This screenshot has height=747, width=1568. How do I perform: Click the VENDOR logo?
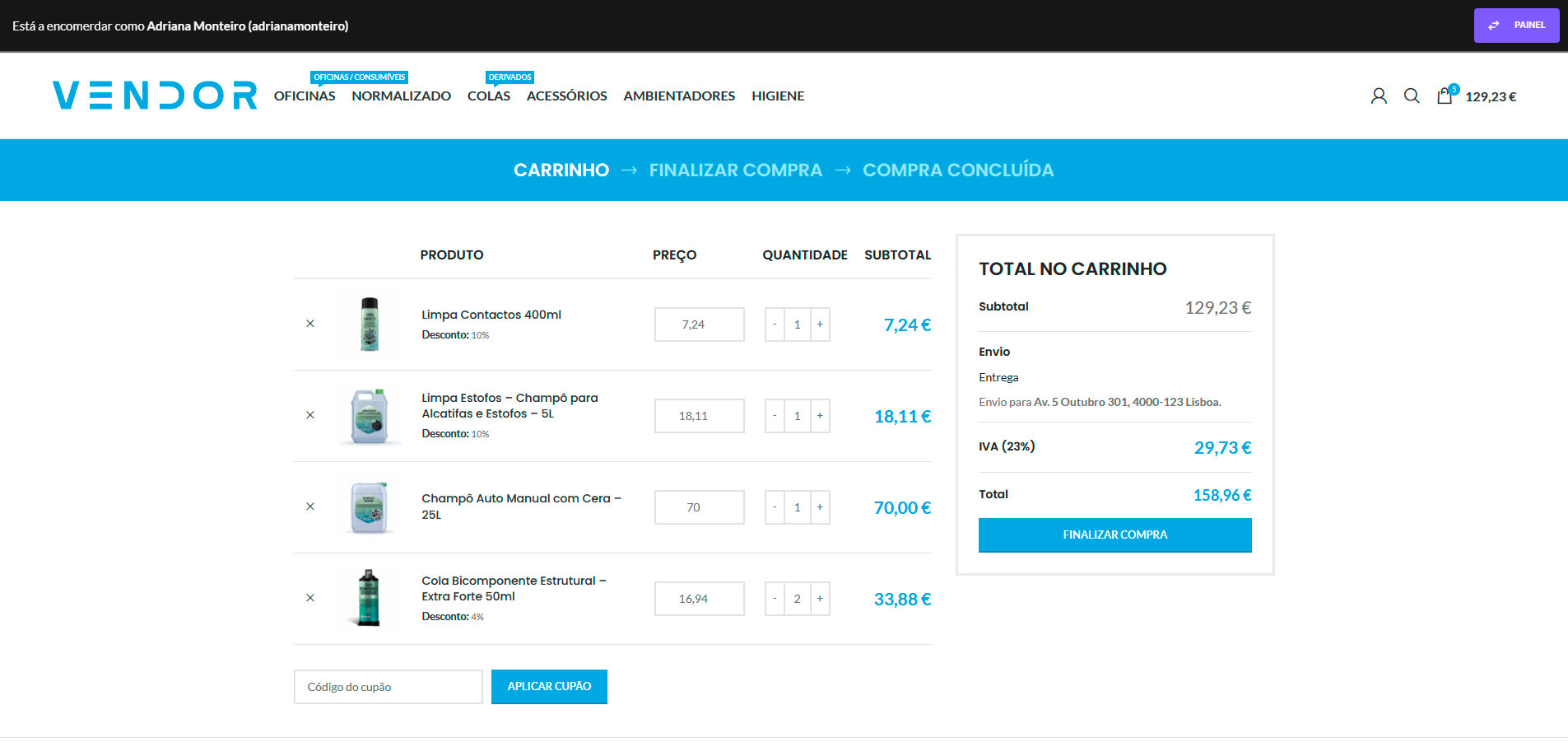pos(155,96)
